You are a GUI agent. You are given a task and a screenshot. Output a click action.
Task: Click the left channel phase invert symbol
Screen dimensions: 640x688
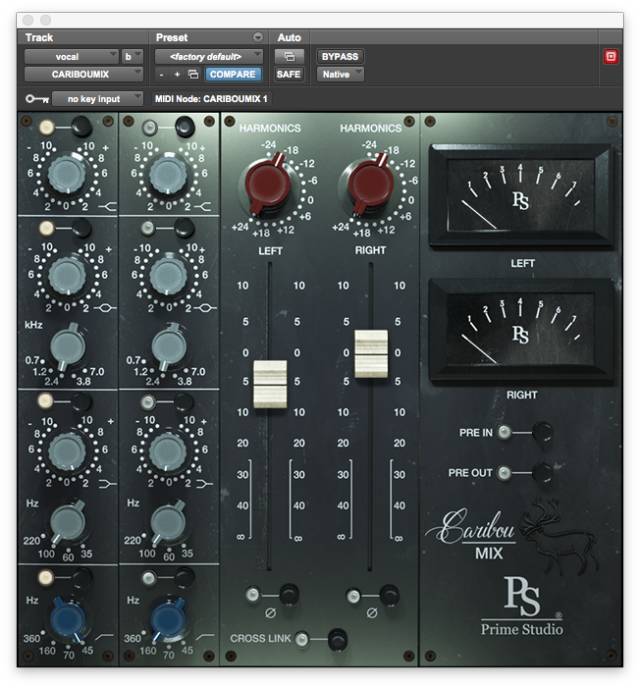point(271,613)
